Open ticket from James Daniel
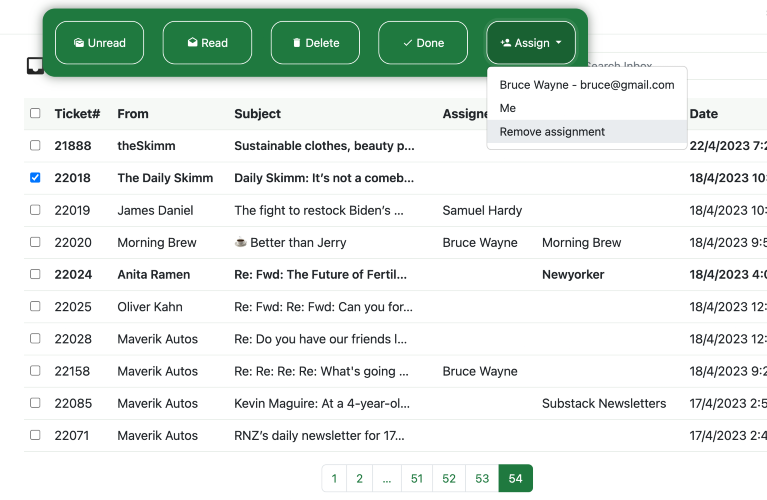The image size is (767, 500). coord(155,210)
